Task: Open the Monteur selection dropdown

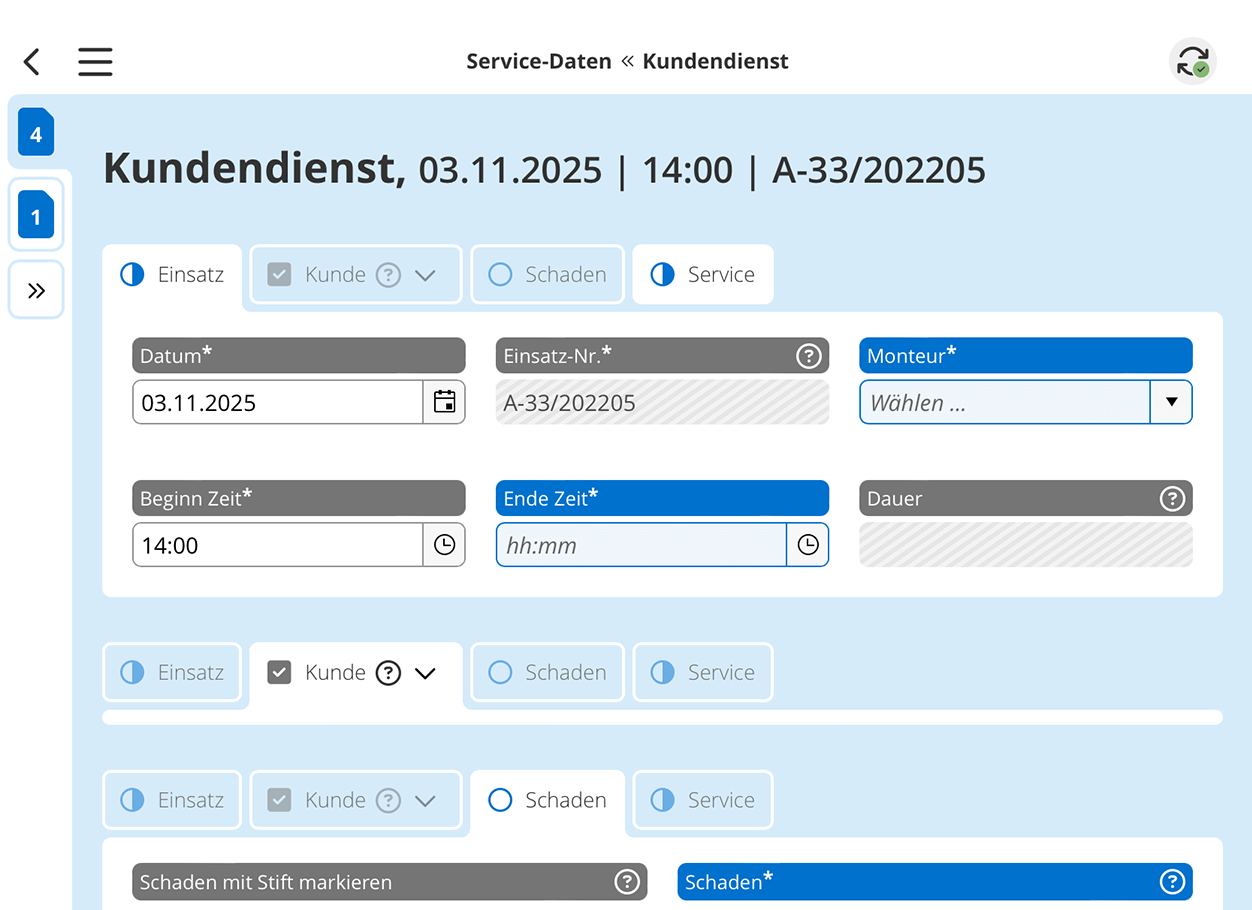Action: (x=1171, y=402)
